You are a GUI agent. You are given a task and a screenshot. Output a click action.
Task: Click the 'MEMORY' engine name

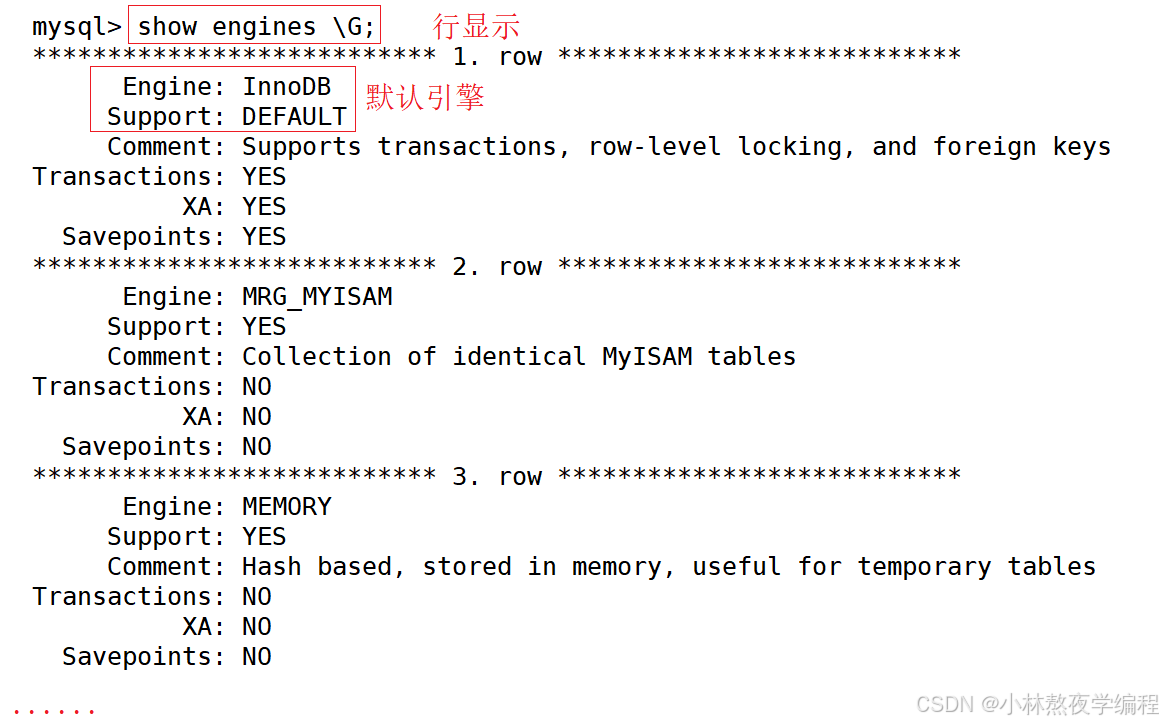coord(286,507)
